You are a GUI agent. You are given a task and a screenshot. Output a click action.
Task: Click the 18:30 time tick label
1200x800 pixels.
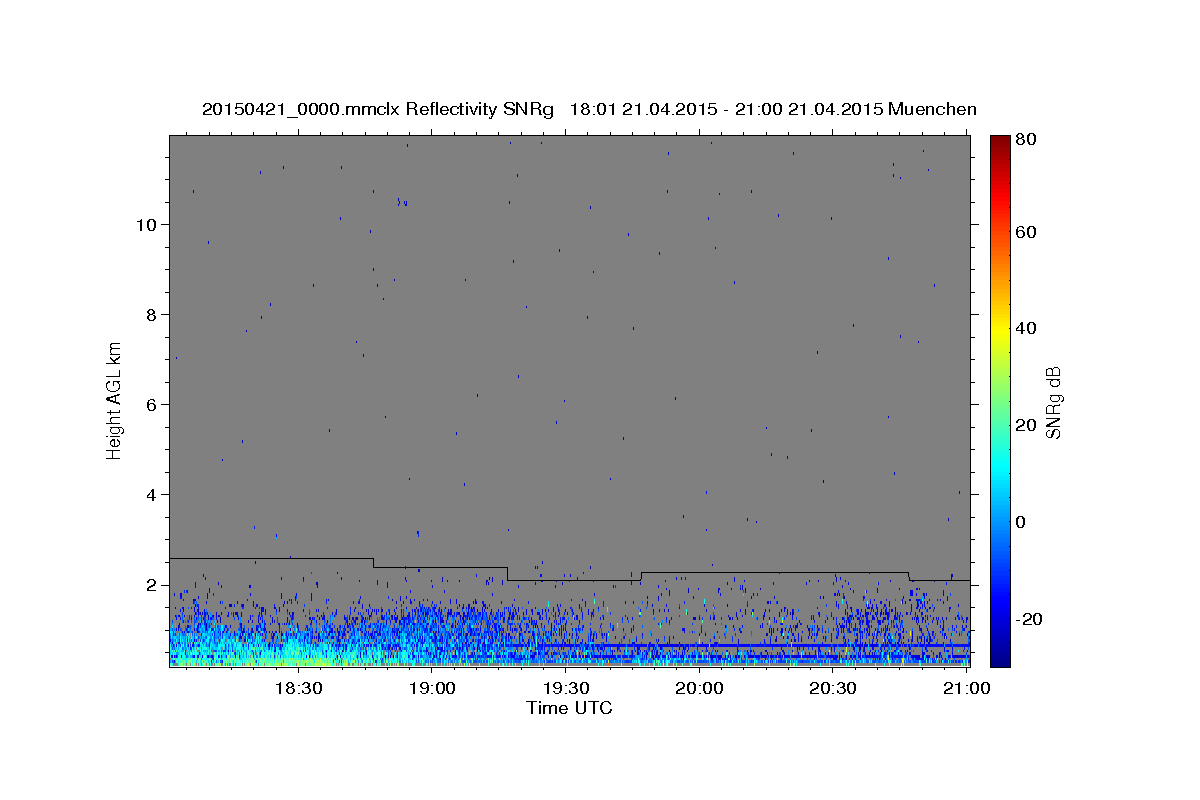[x=297, y=688]
